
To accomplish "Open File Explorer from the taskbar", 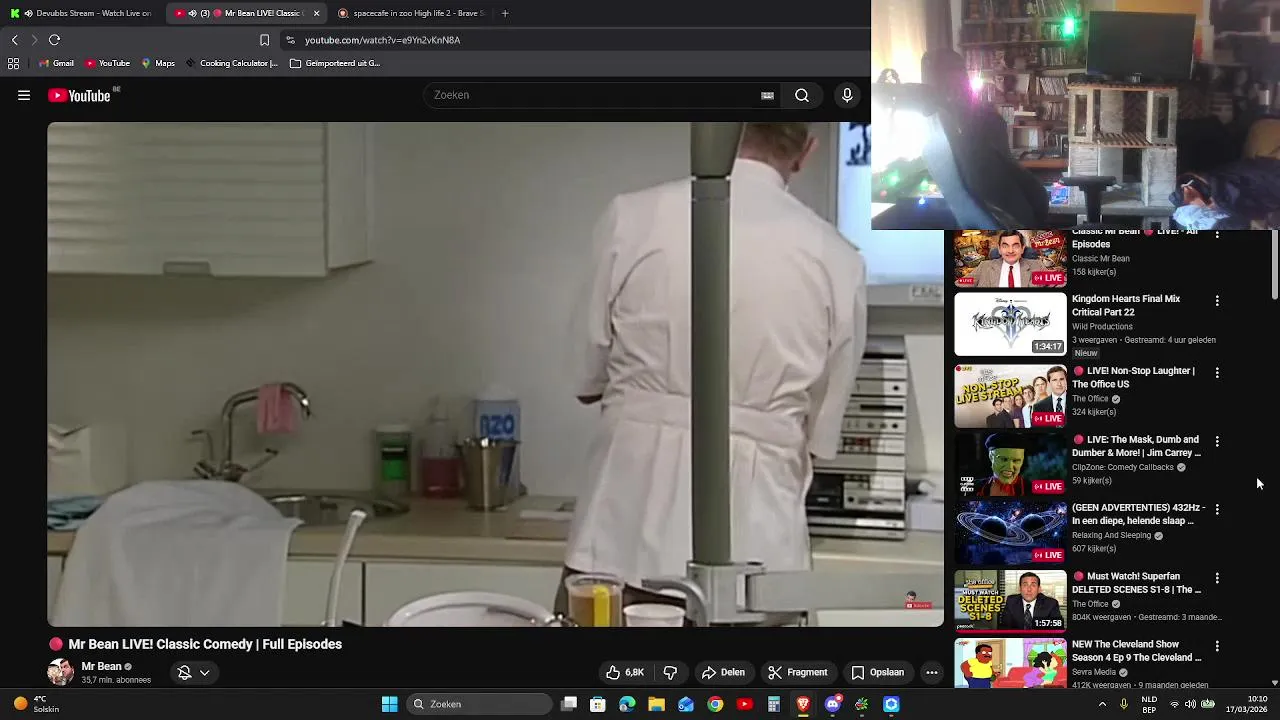I will tap(656, 704).
